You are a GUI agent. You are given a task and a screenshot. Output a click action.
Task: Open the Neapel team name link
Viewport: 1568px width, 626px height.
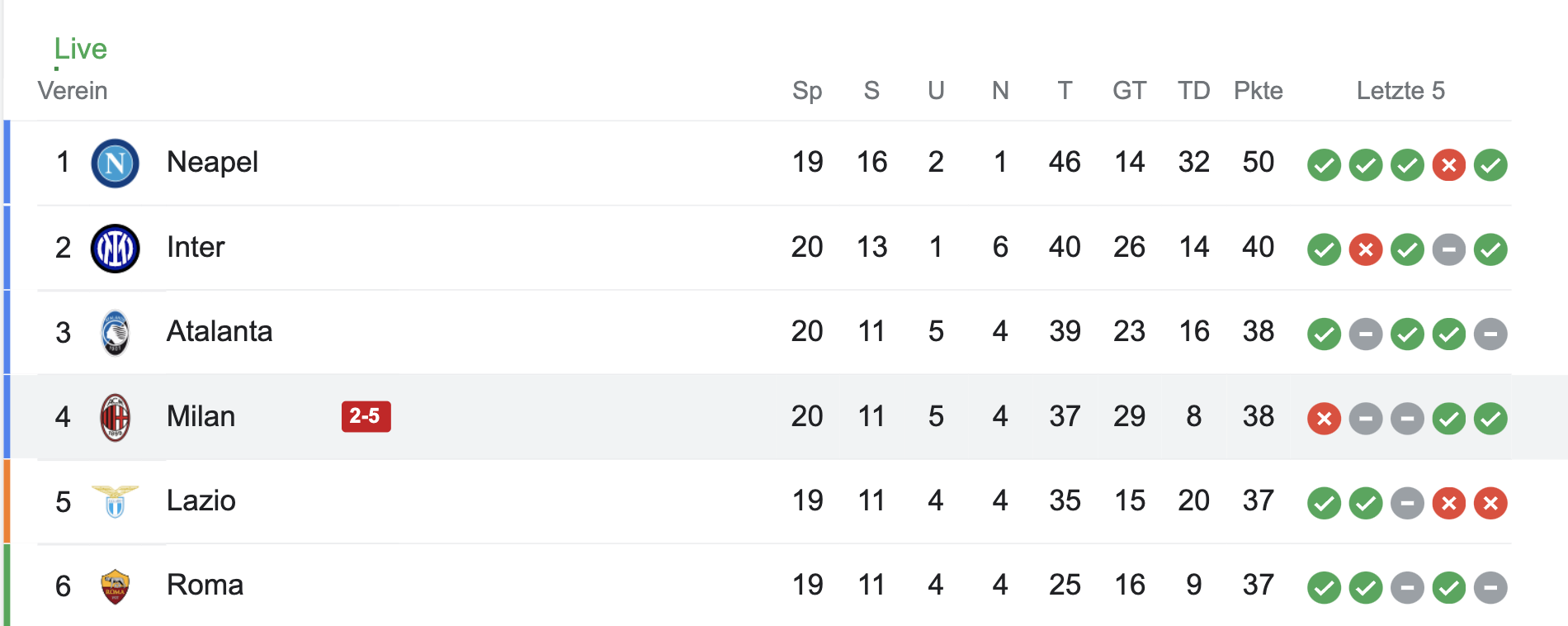[x=212, y=162]
